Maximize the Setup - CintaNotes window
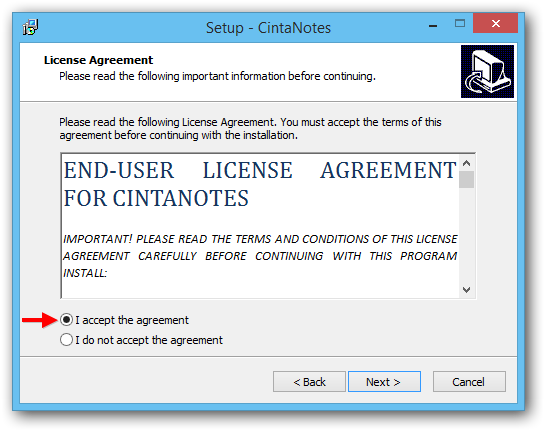This screenshot has width=545, height=431. (x=459, y=24)
